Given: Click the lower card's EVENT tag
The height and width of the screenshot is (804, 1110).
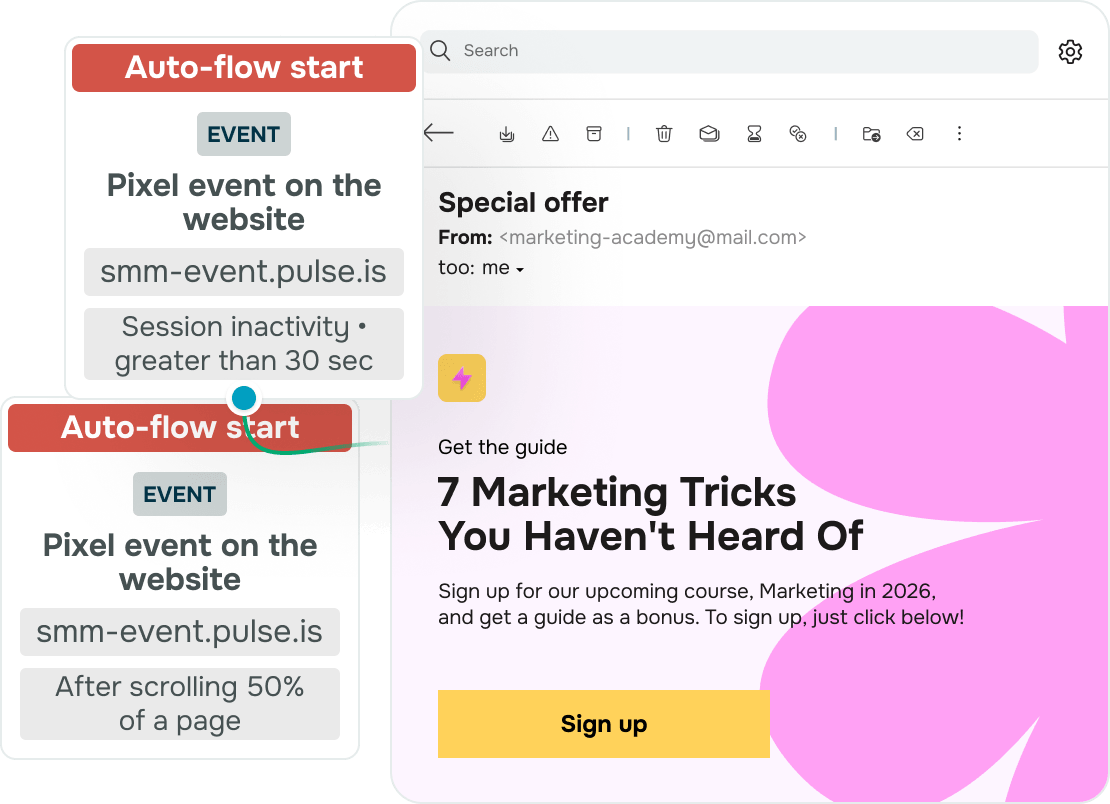Looking at the screenshot, I should point(180,494).
